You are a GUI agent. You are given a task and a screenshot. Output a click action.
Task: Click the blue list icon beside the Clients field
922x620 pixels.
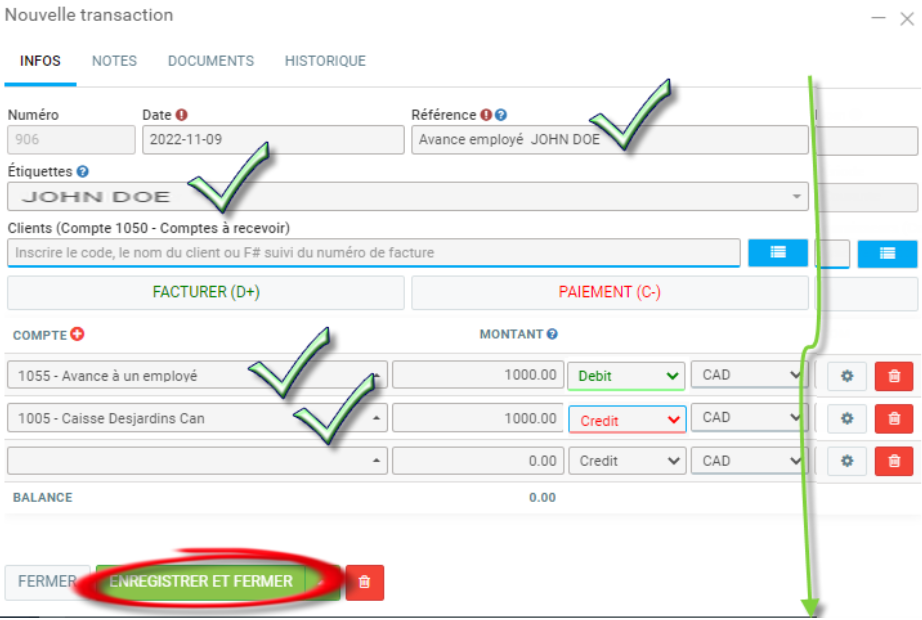click(x=778, y=253)
